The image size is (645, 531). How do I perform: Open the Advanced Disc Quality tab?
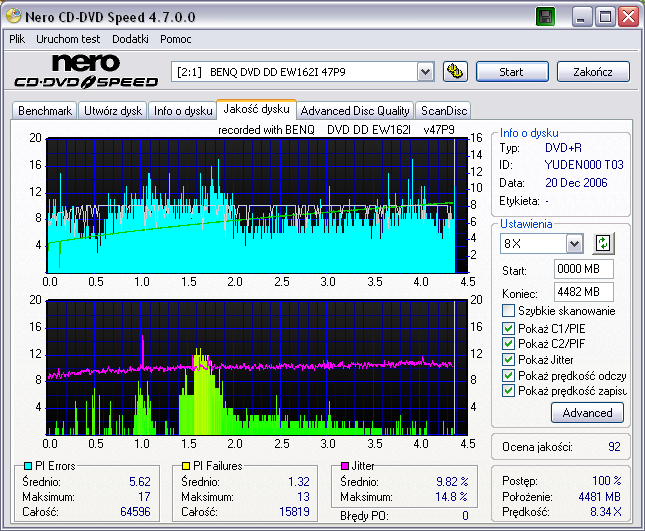(355, 111)
